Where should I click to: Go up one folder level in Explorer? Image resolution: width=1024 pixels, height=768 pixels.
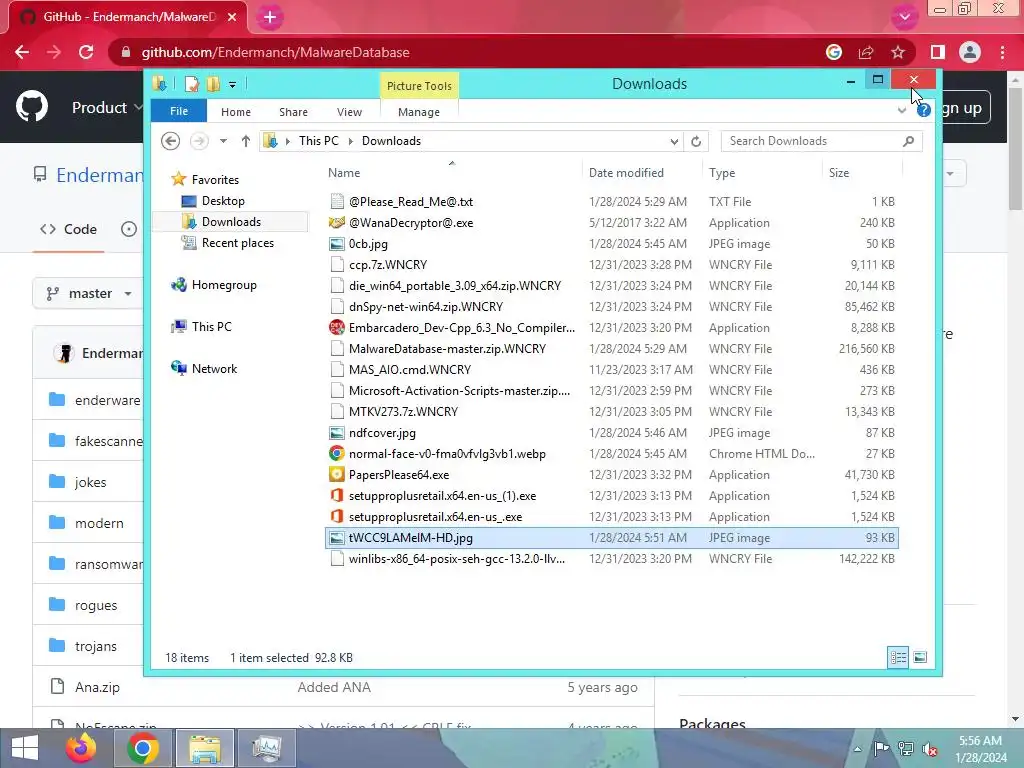pos(246,141)
